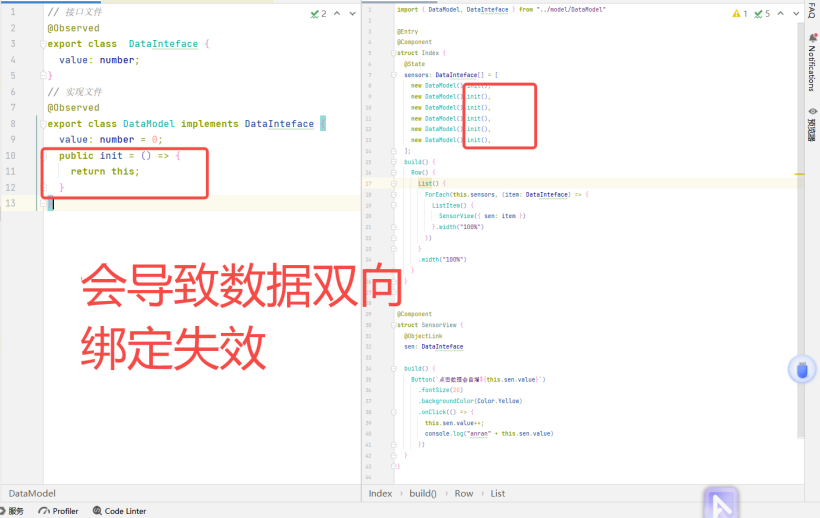Open the FAQ side panel
The image size is (820, 518).
point(812,10)
